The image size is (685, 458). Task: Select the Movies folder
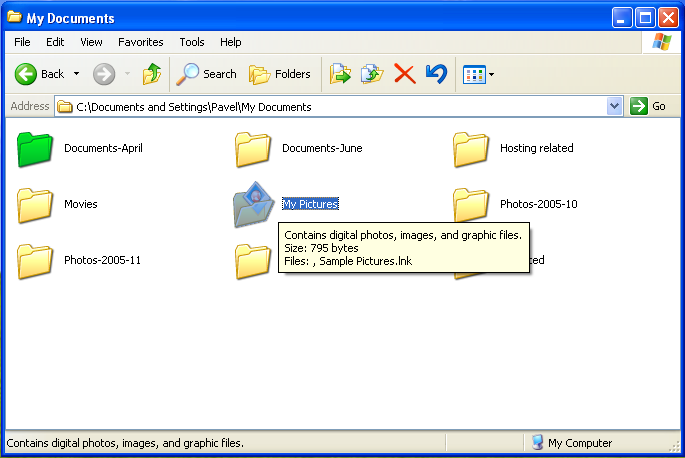tap(36, 205)
